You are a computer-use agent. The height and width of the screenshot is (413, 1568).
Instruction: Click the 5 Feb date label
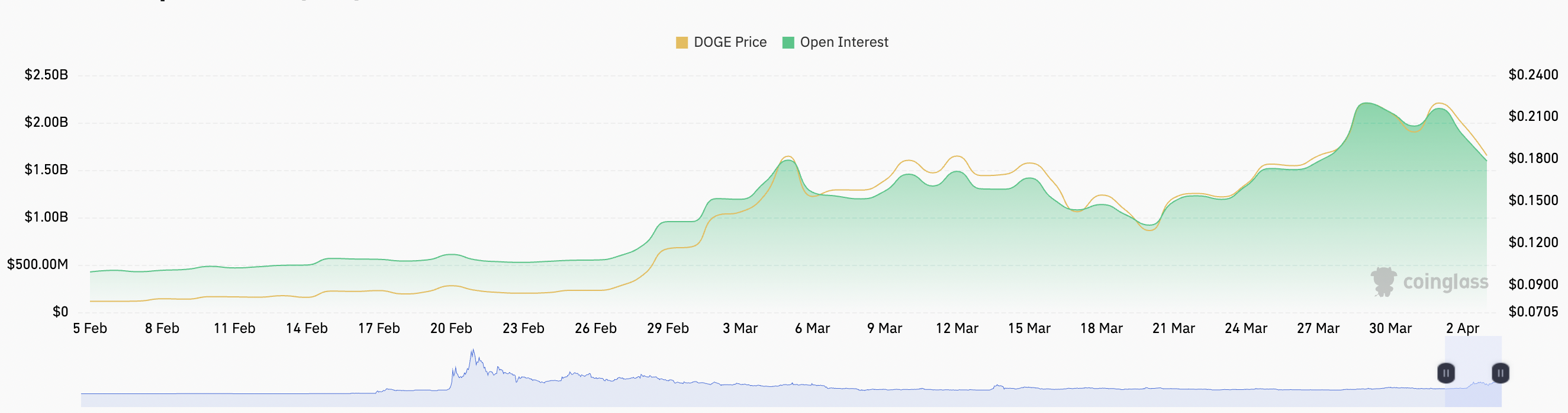(x=90, y=328)
